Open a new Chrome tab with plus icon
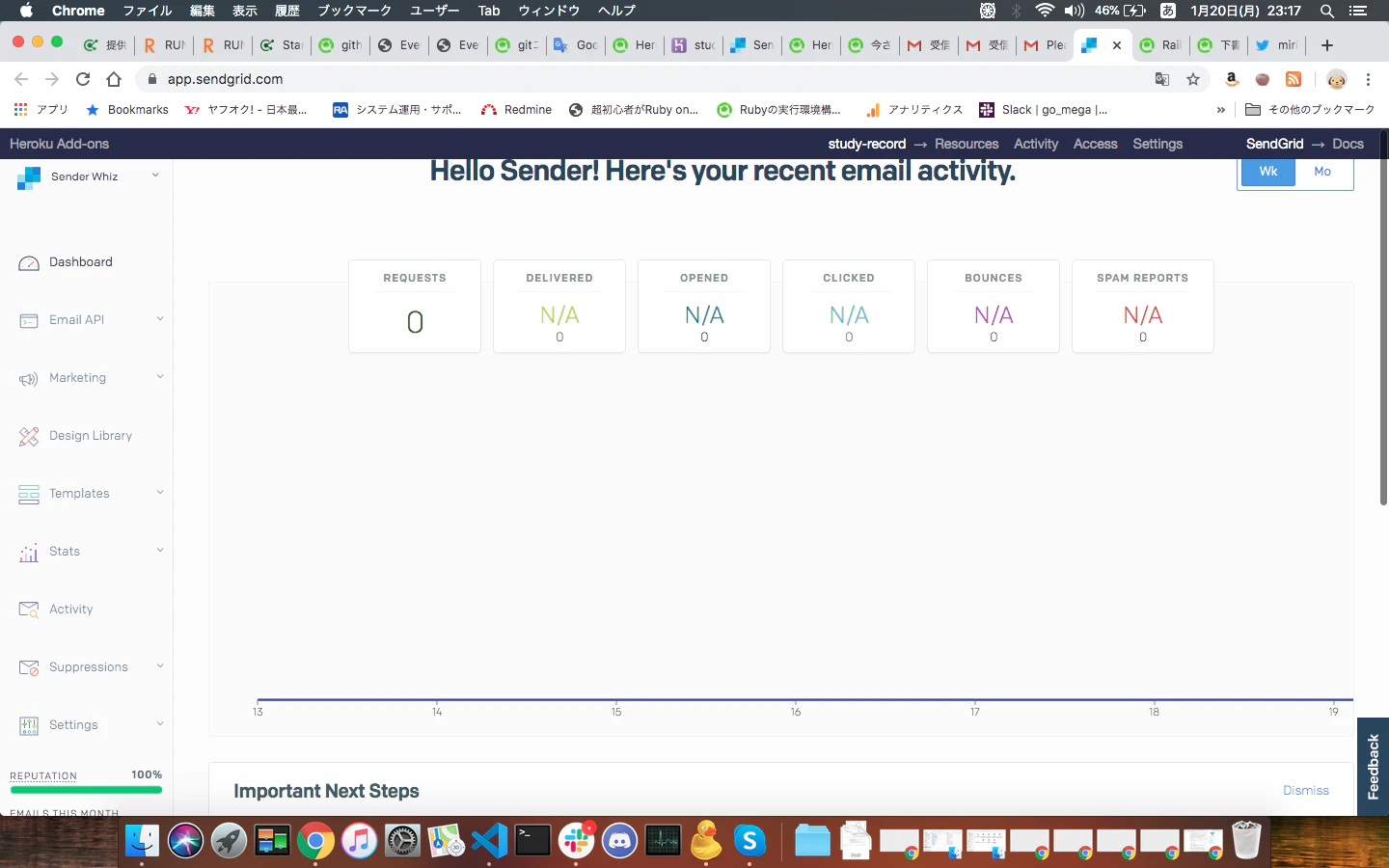The height and width of the screenshot is (868, 1389). (x=1327, y=45)
